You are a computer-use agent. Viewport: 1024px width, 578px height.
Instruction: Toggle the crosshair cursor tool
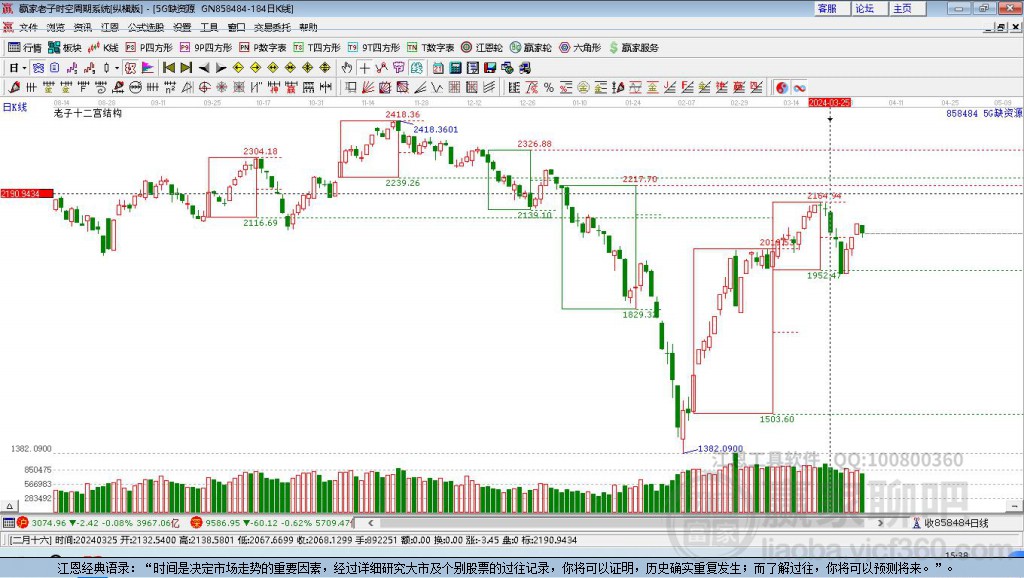[364, 68]
